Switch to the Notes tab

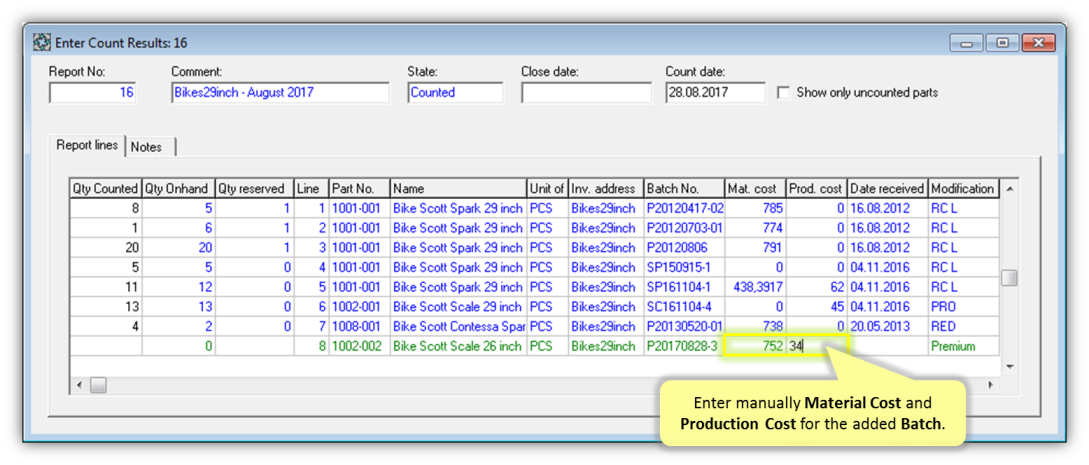click(147, 147)
